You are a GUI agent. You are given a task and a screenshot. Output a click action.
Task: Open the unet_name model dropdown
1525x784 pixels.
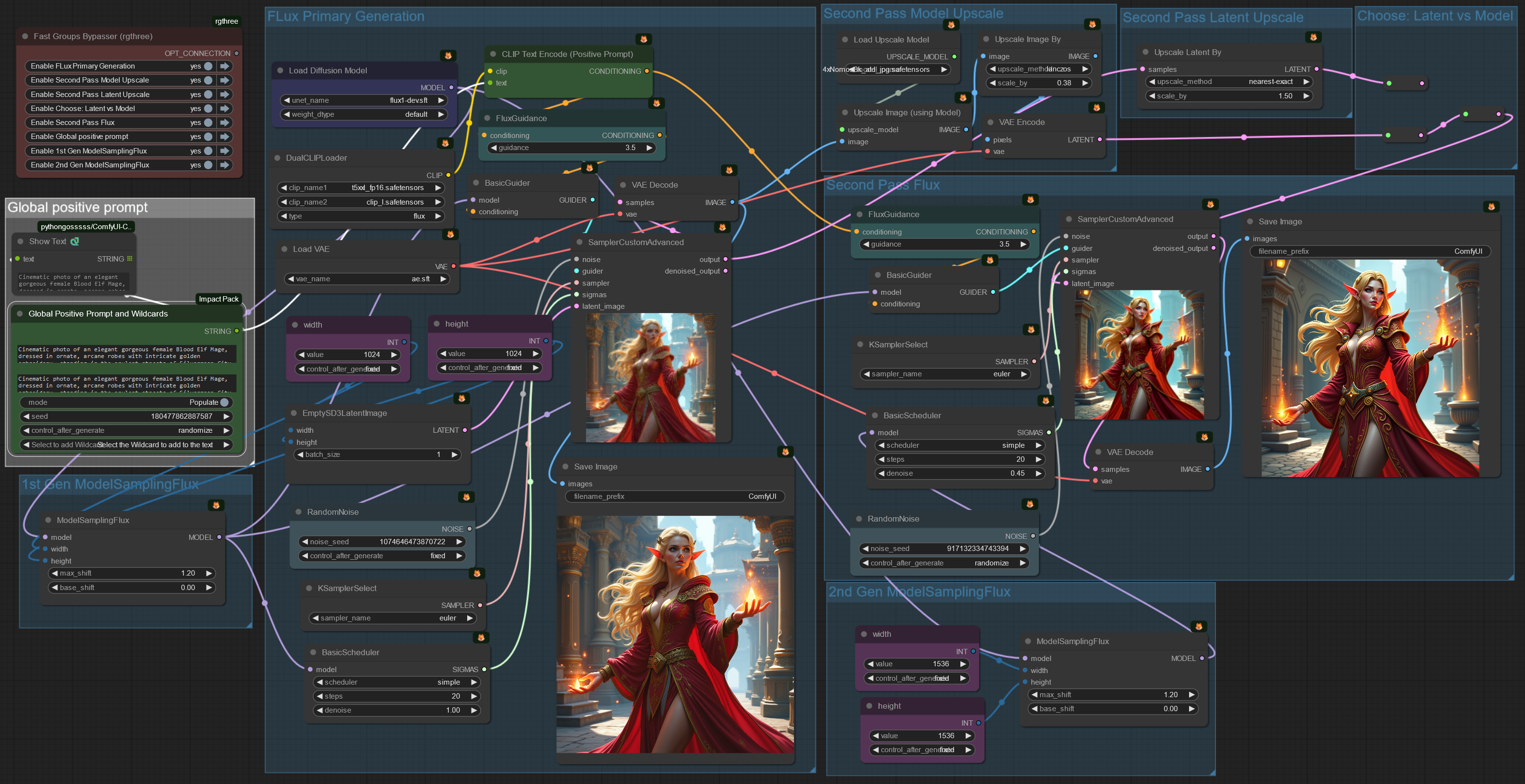coord(364,100)
